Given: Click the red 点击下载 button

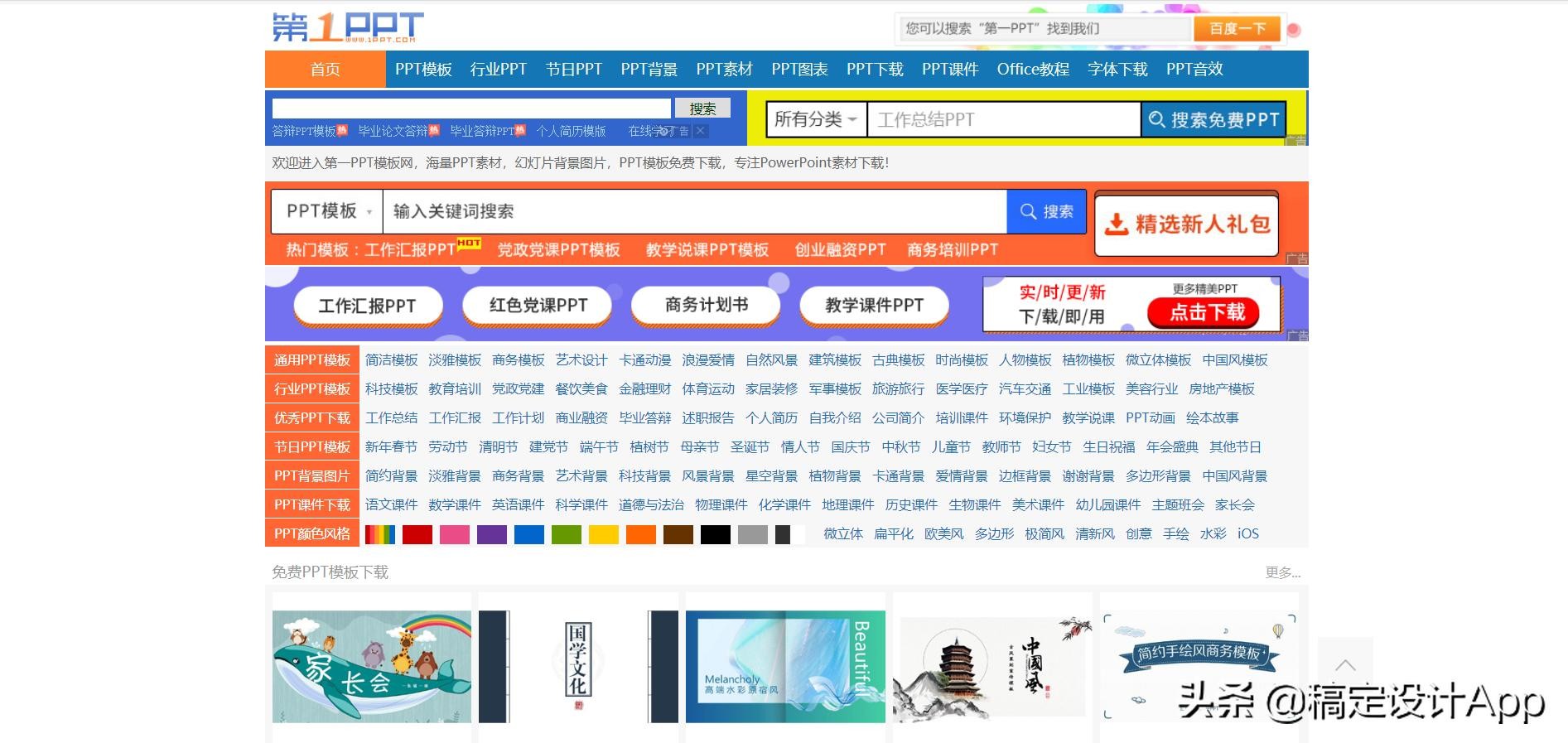Looking at the screenshot, I should [x=1206, y=312].
